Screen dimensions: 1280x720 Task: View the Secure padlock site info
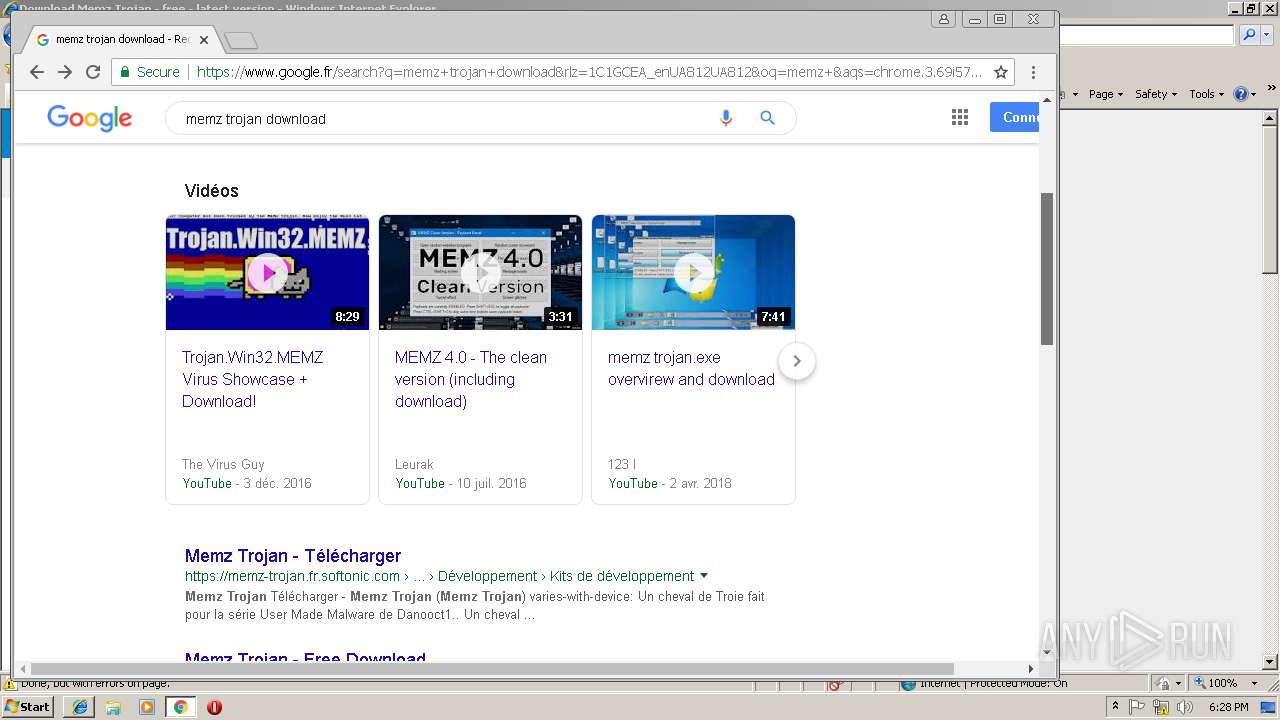pos(150,72)
